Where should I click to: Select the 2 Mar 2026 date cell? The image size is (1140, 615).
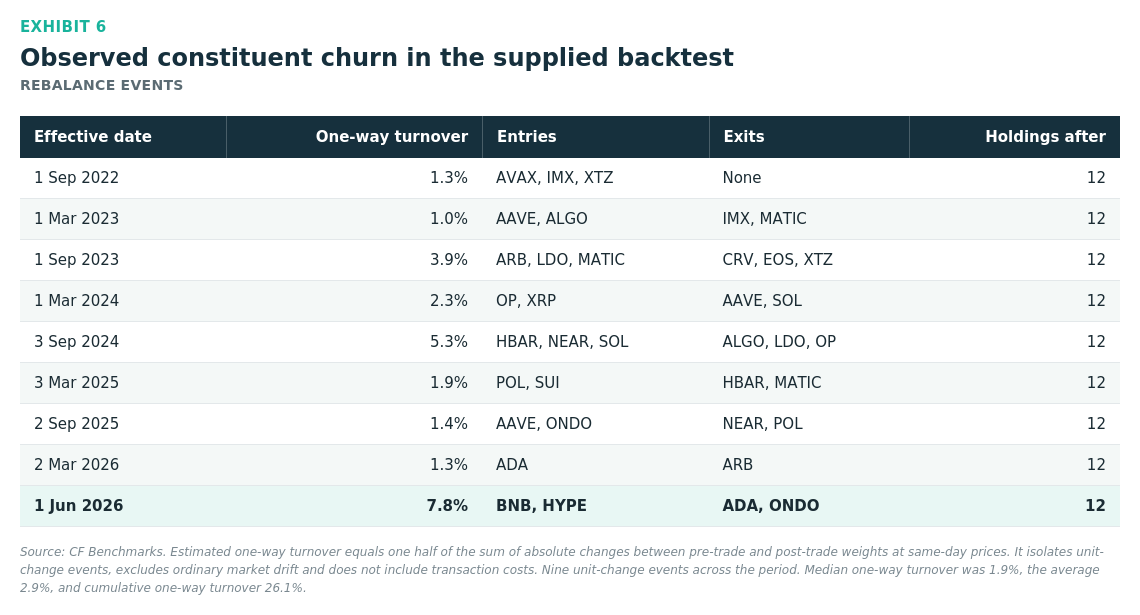[76, 465]
